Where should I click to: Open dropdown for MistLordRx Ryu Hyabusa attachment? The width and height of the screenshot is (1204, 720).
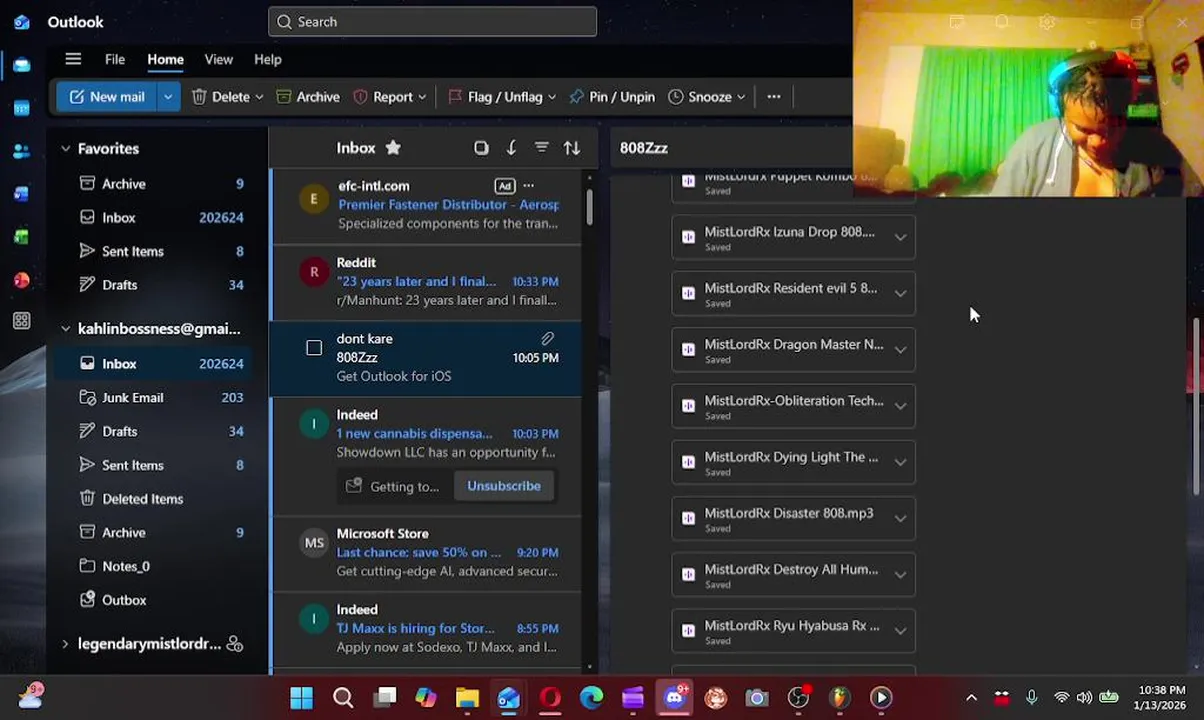(900, 631)
